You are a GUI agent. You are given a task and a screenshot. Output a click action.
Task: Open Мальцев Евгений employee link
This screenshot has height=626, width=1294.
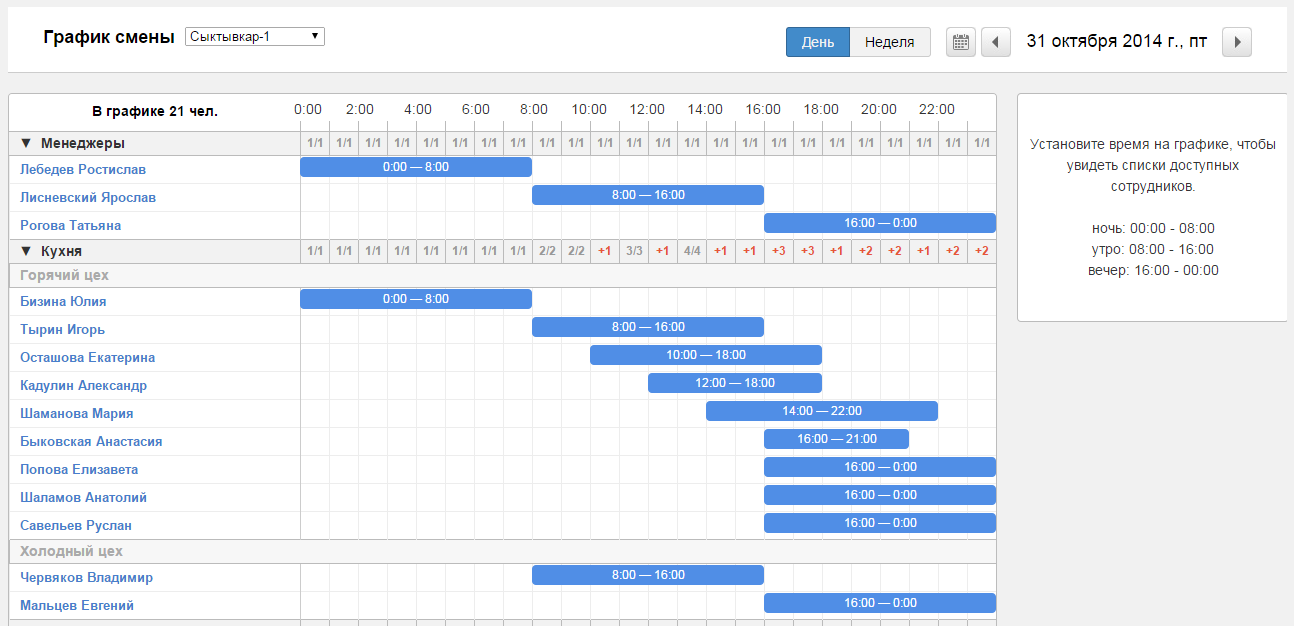point(77,605)
